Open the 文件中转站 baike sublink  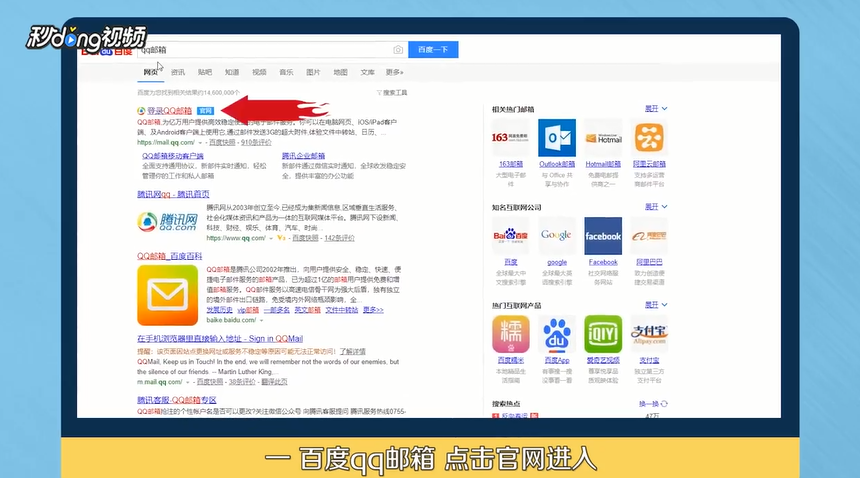click(x=342, y=310)
